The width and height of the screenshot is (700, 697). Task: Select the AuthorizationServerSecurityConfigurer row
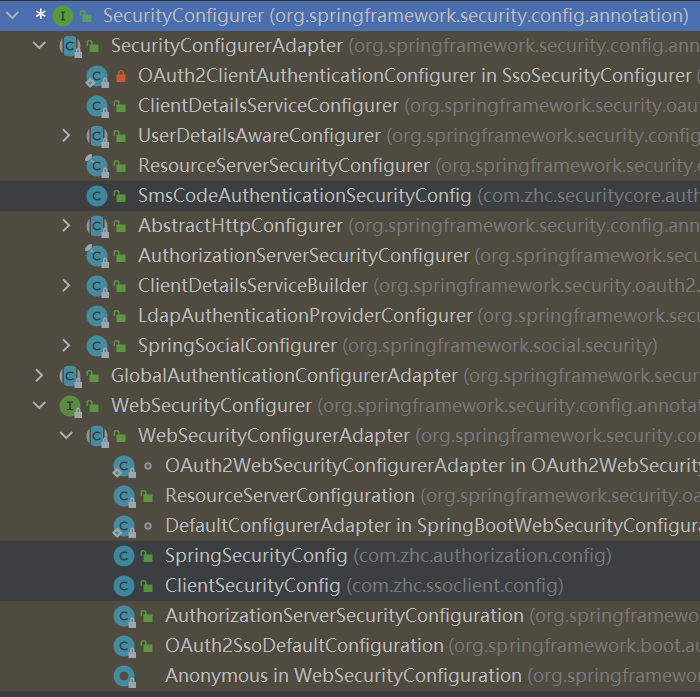(x=350, y=256)
